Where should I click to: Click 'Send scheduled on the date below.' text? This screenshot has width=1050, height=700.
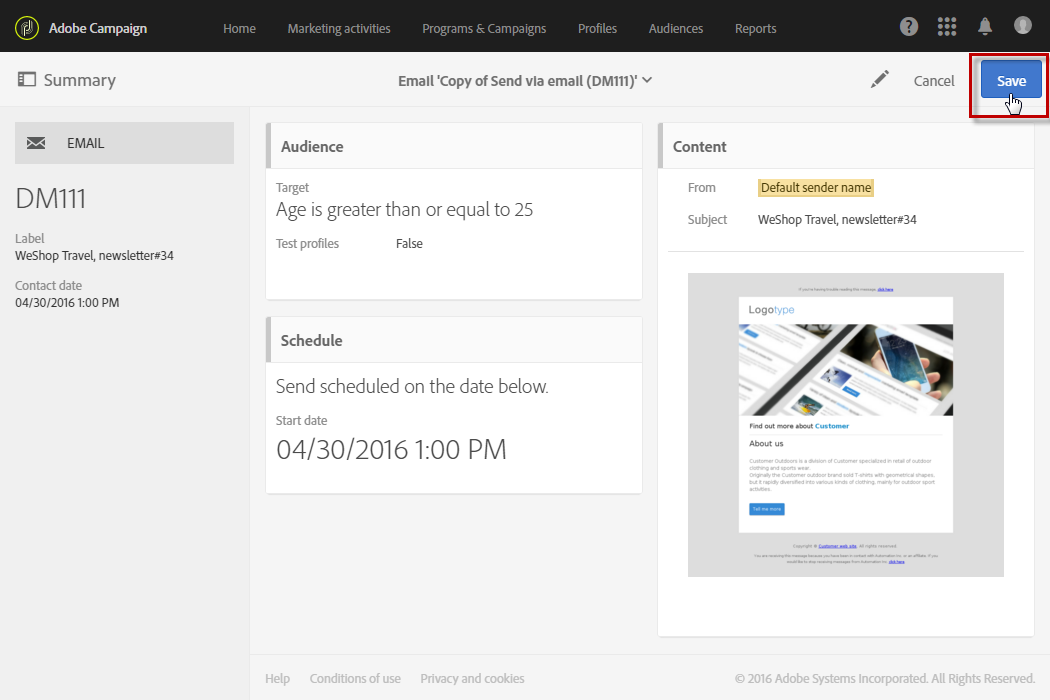412,387
